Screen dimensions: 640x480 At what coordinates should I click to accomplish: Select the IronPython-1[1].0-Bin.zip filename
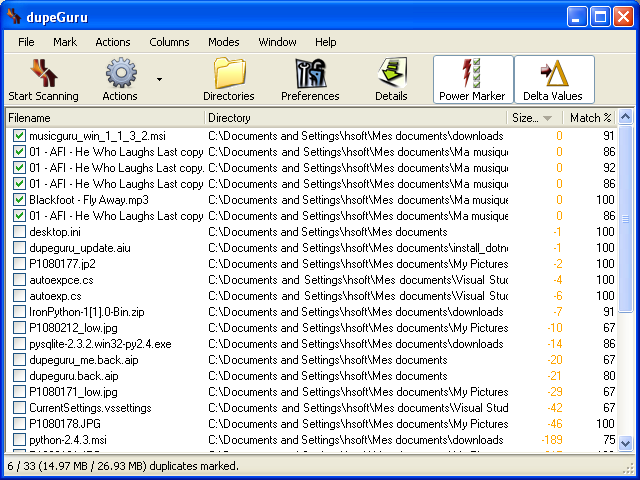87,312
